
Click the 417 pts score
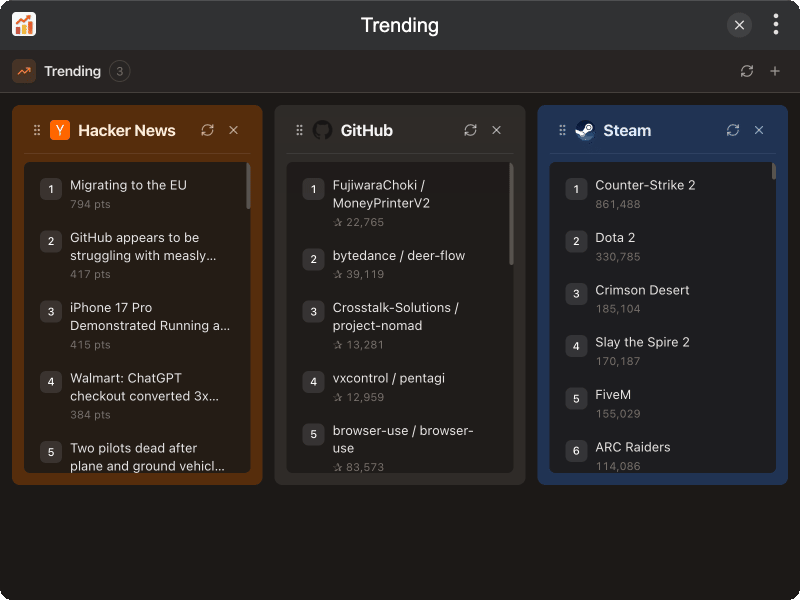(x=90, y=274)
